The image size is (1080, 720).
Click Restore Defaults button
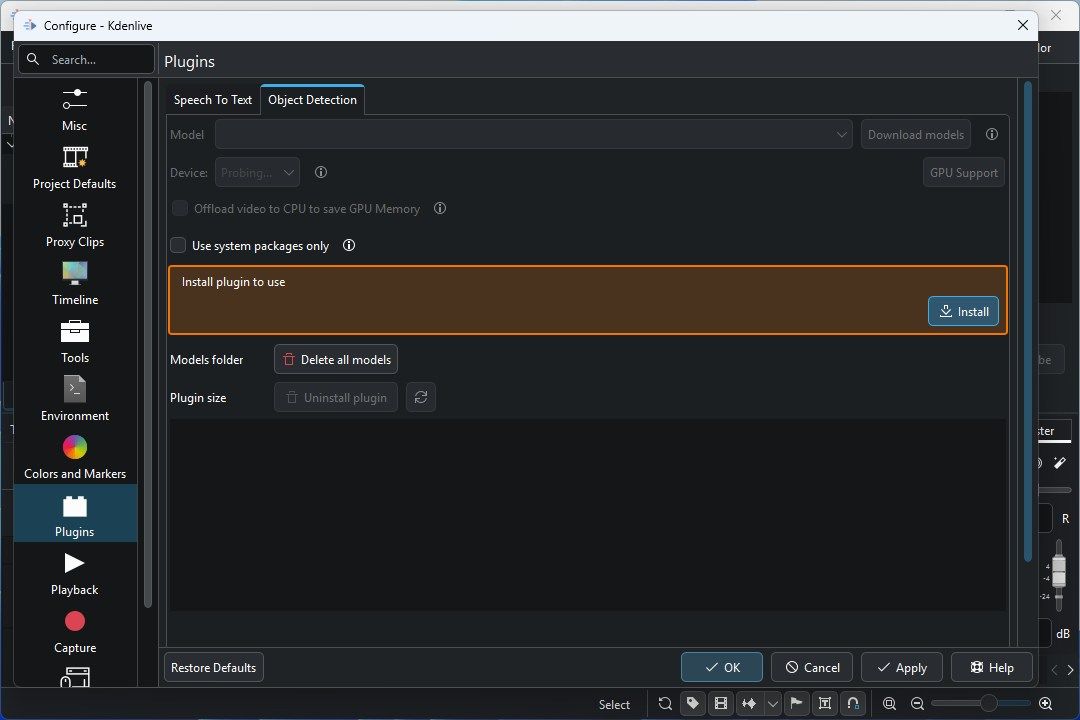click(x=214, y=667)
